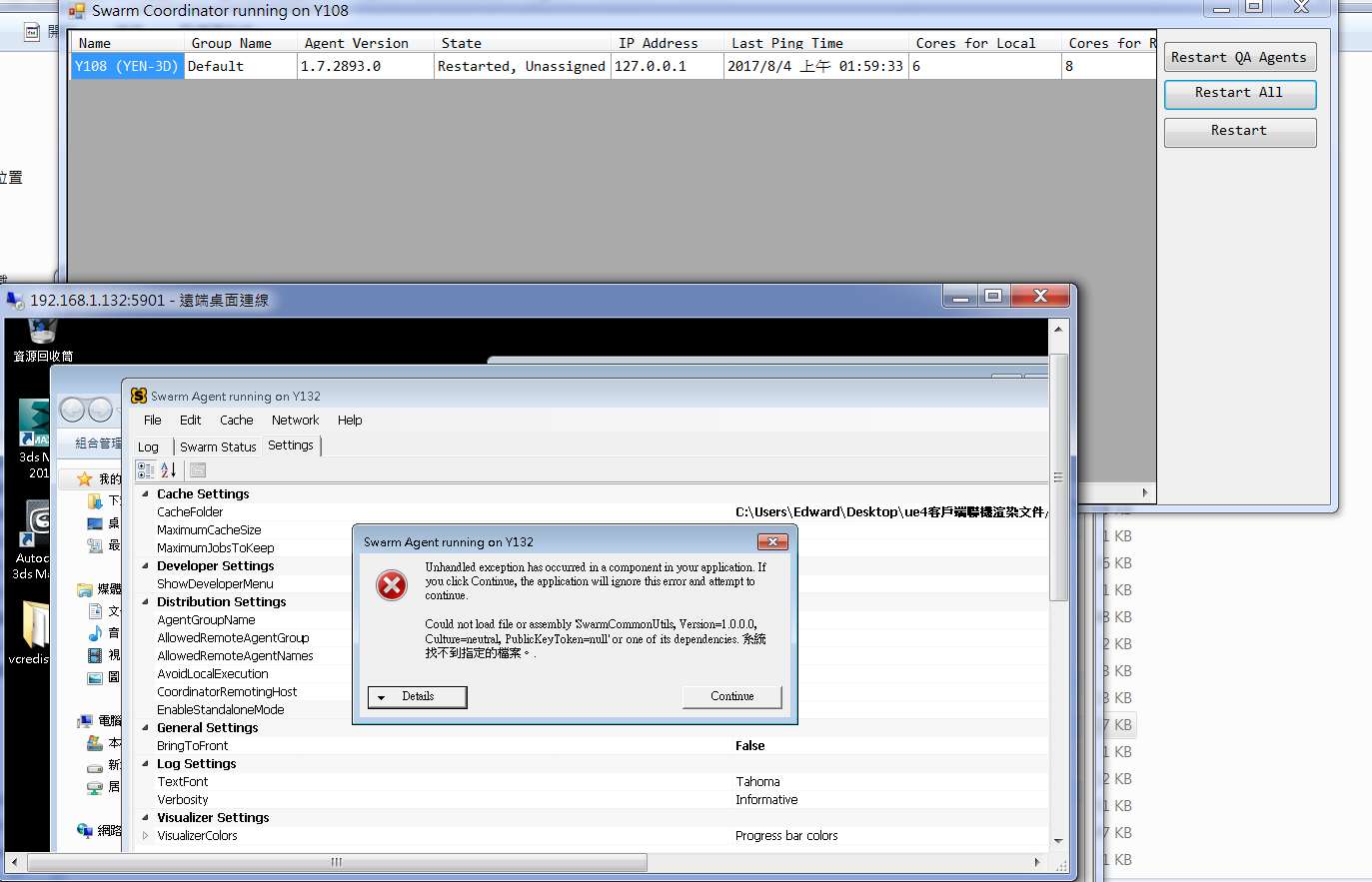Click remote desktop vertical scrollbar up arrow
The height and width of the screenshot is (882, 1372).
point(1058,329)
